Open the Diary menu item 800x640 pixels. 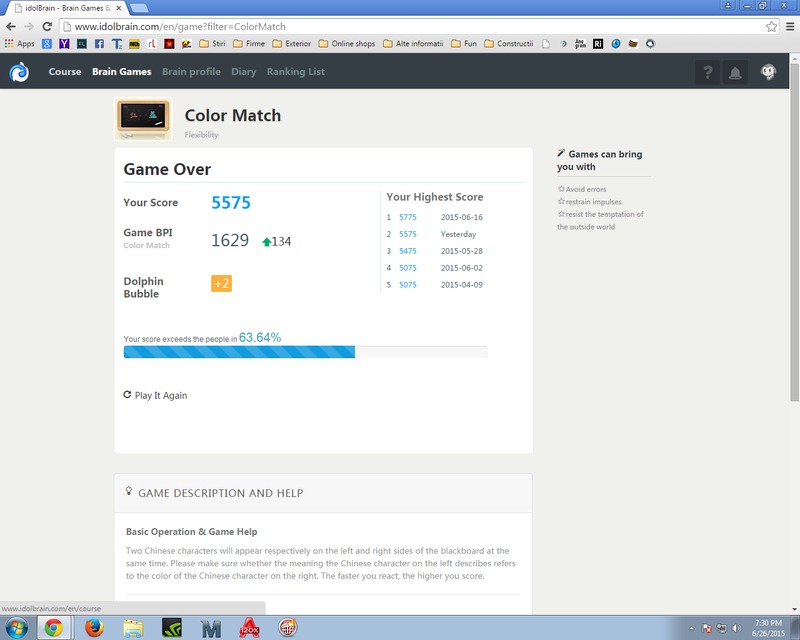coord(243,72)
